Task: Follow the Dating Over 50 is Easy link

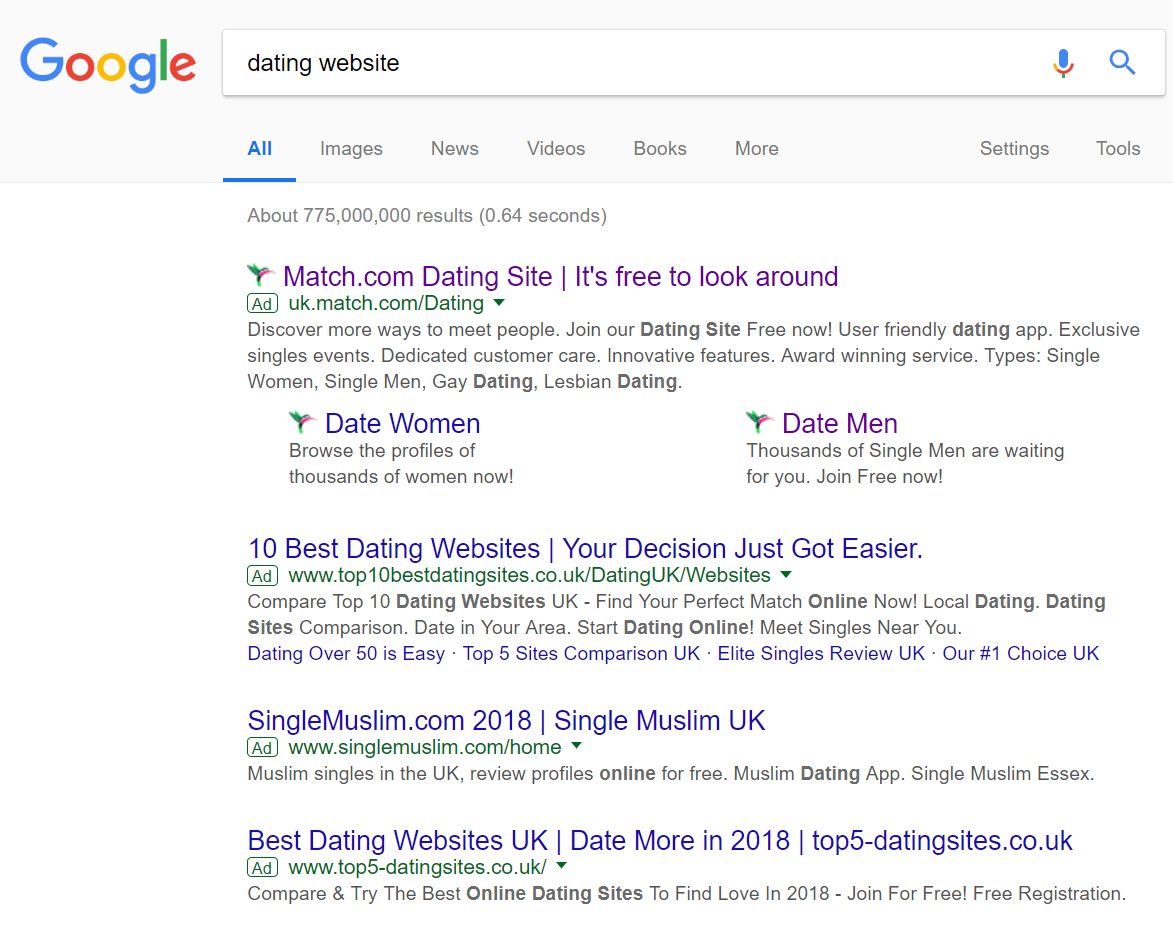Action: (346, 653)
